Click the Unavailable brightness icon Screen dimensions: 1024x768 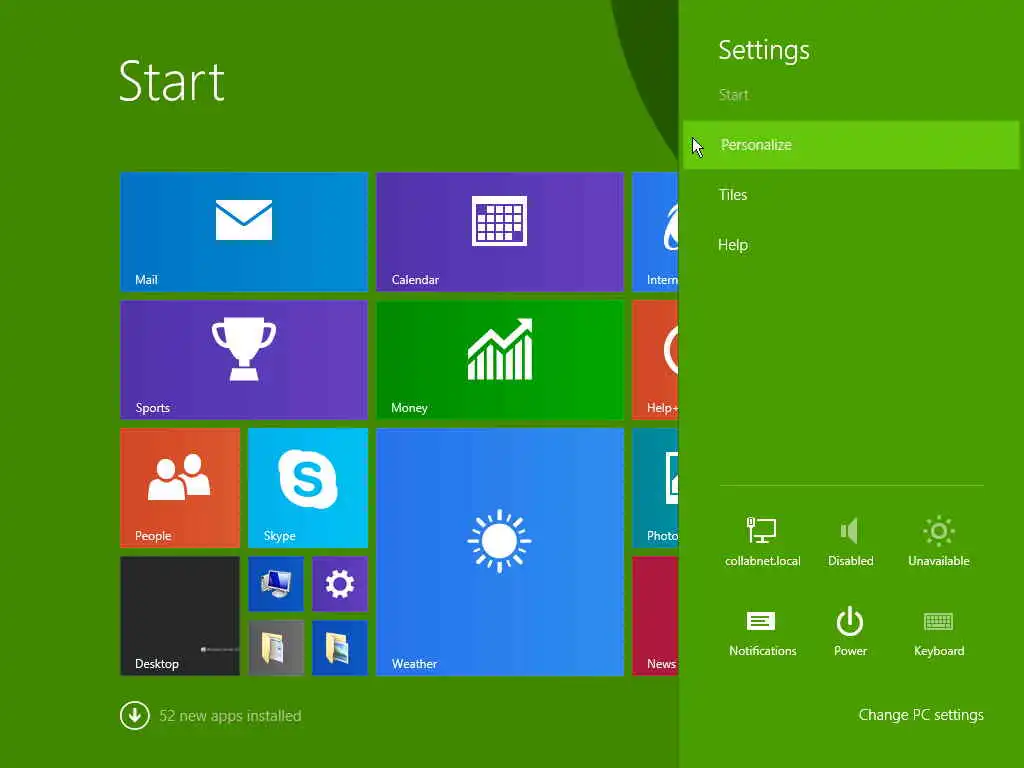[938, 541]
